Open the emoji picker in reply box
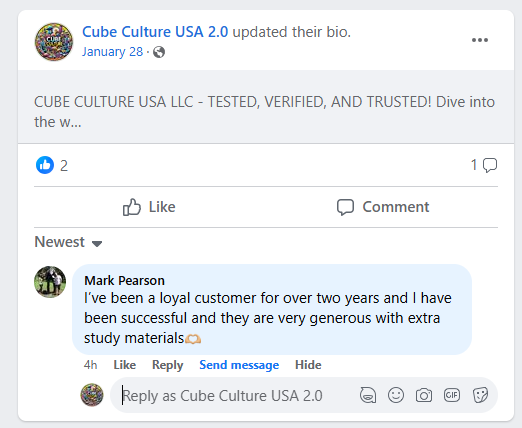 (x=396, y=395)
